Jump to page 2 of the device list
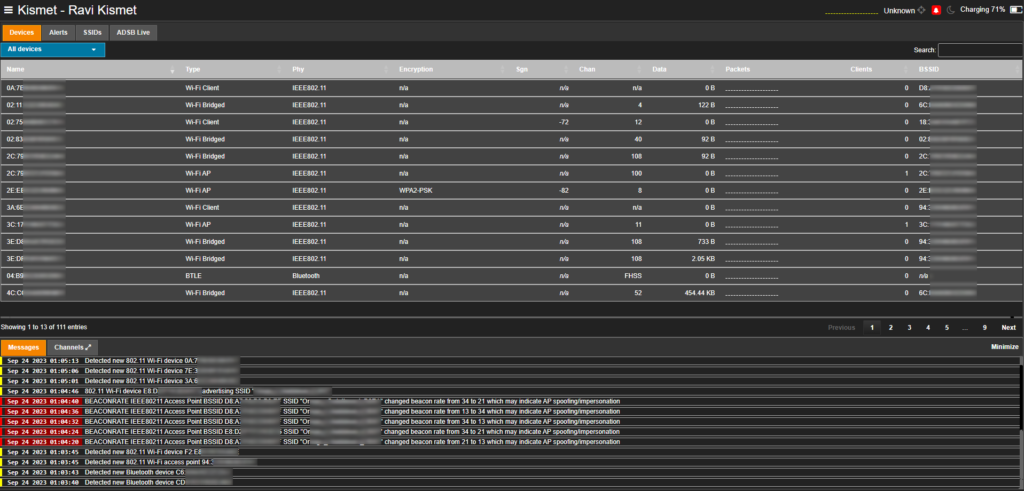 click(890, 328)
